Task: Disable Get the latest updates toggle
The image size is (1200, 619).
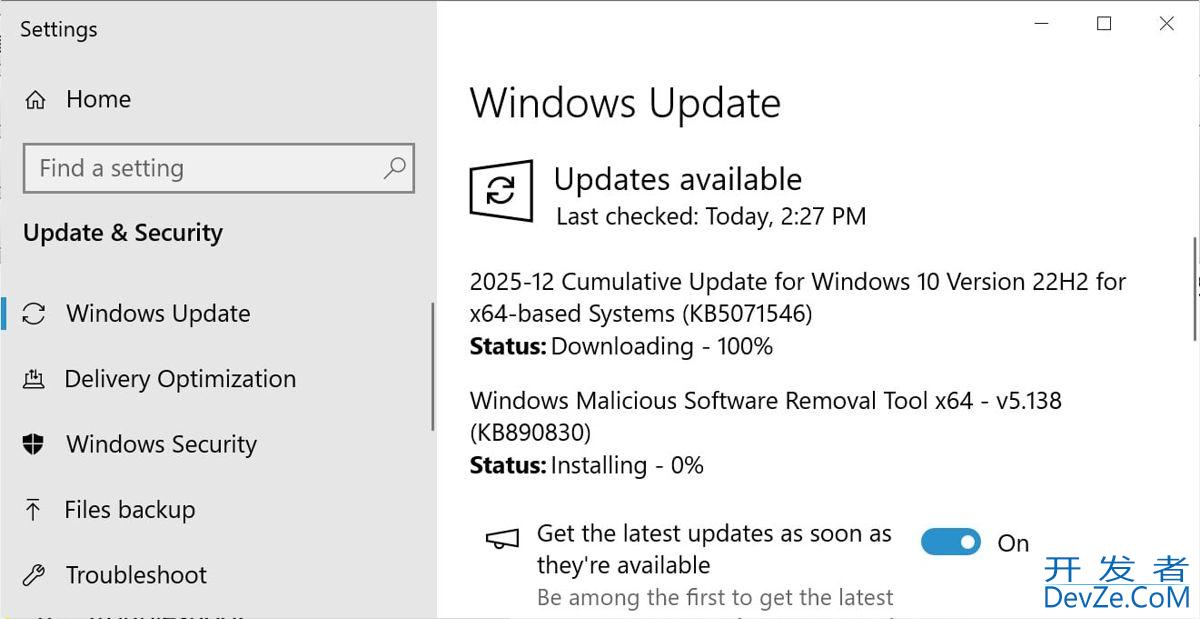Action: click(x=951, y=542)
